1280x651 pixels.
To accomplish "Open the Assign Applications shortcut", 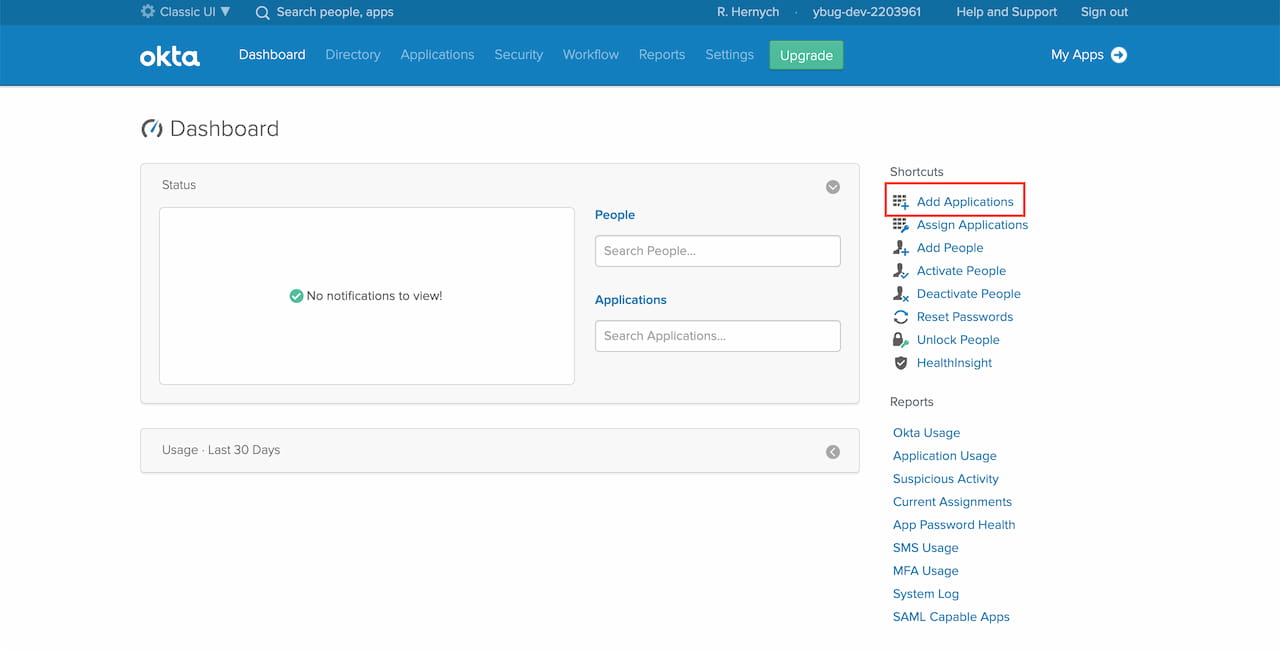I will click(972, 225).
